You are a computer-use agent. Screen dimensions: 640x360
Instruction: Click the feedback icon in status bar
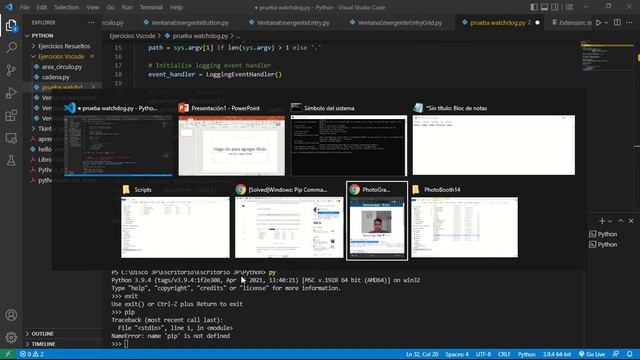[x=616, y=354]
